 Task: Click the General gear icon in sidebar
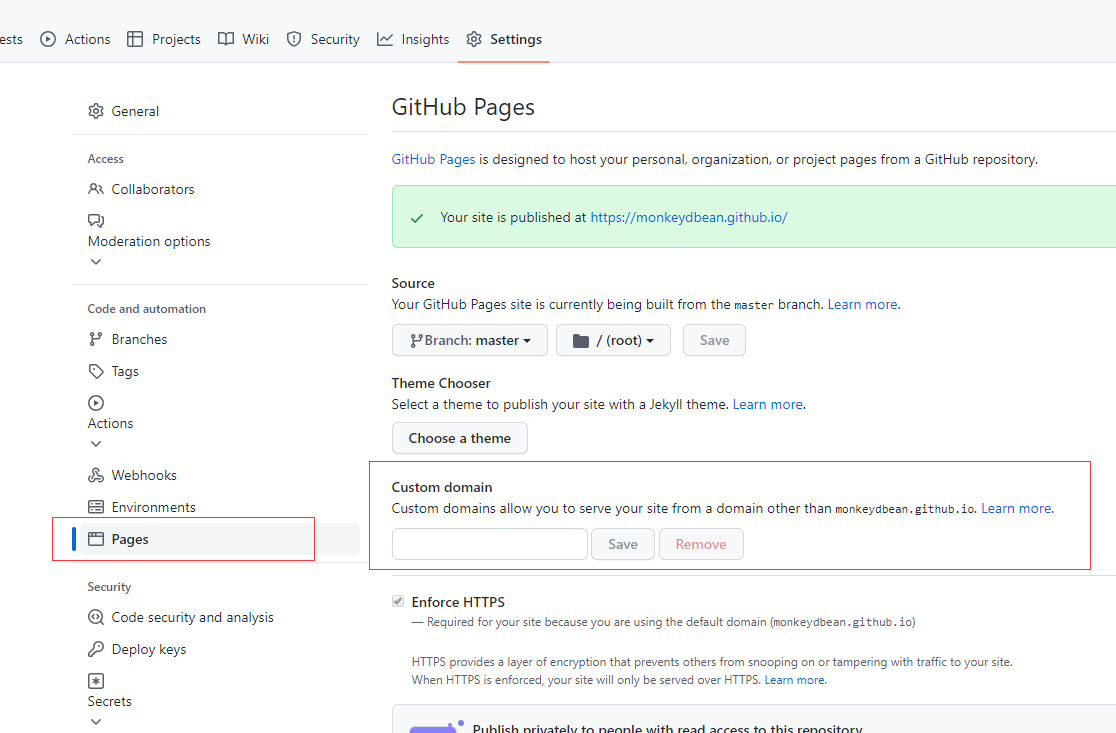(x=96, y=111)
